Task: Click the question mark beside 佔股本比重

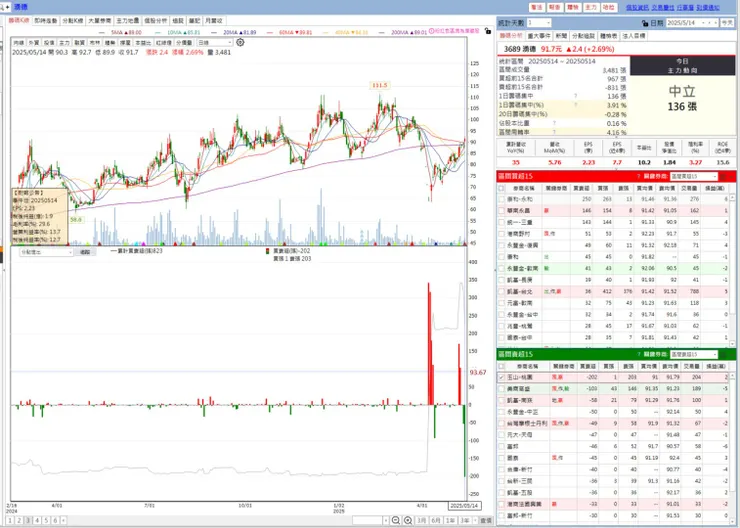Action: click(555, 123)
